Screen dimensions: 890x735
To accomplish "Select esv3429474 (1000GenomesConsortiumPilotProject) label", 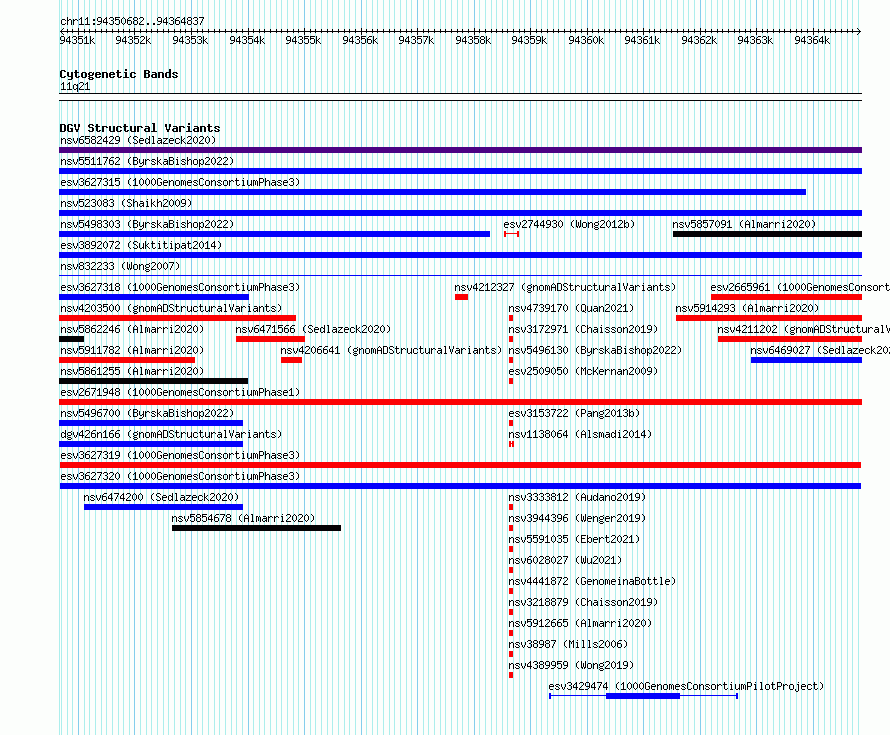I will [686, 686].
